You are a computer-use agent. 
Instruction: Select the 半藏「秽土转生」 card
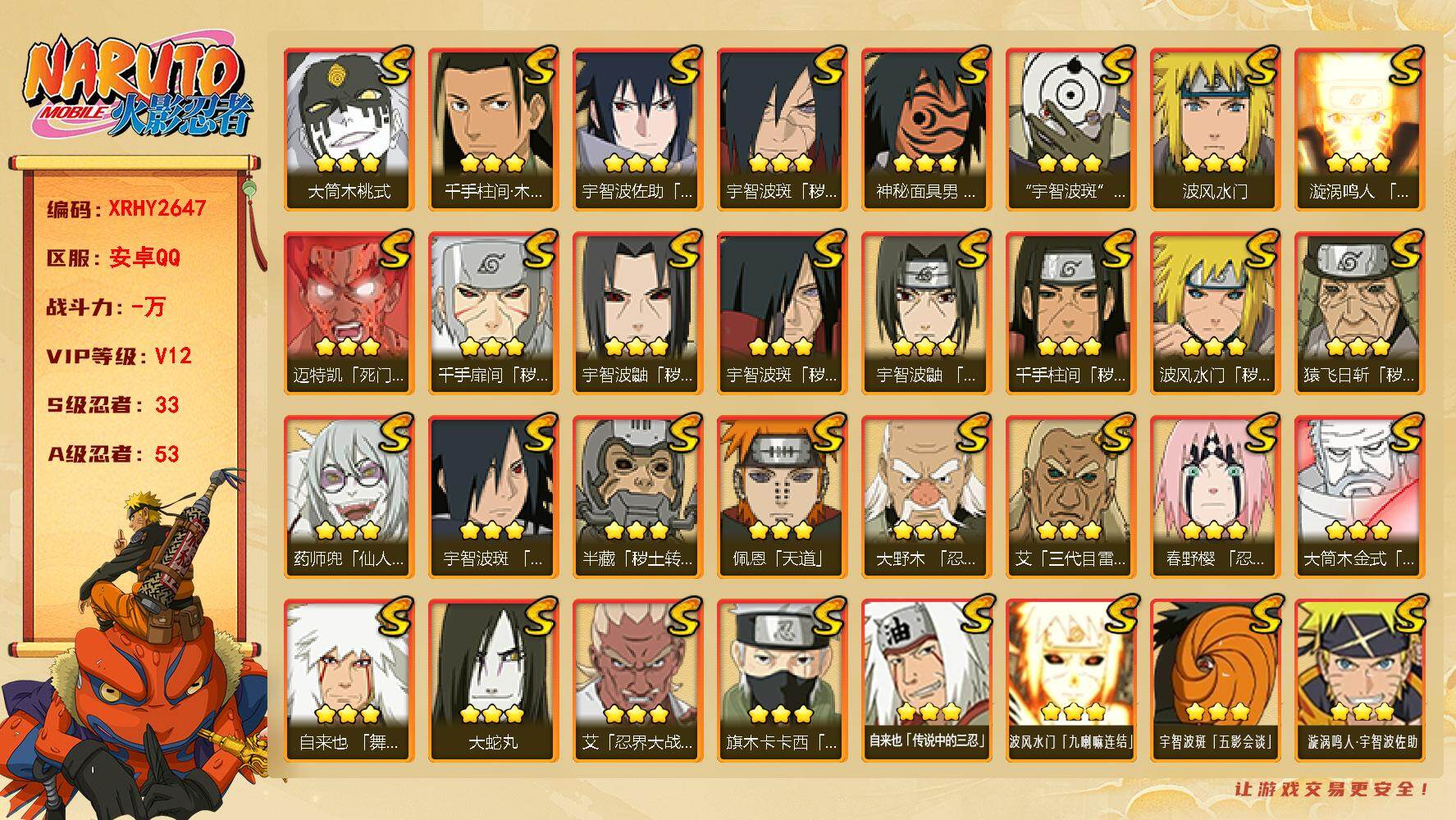637,497
